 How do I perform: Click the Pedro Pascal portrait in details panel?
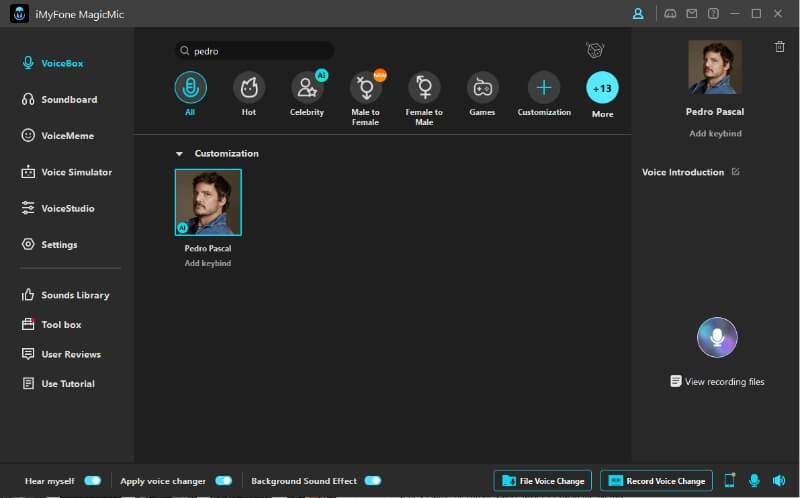(x=715, y=67)
